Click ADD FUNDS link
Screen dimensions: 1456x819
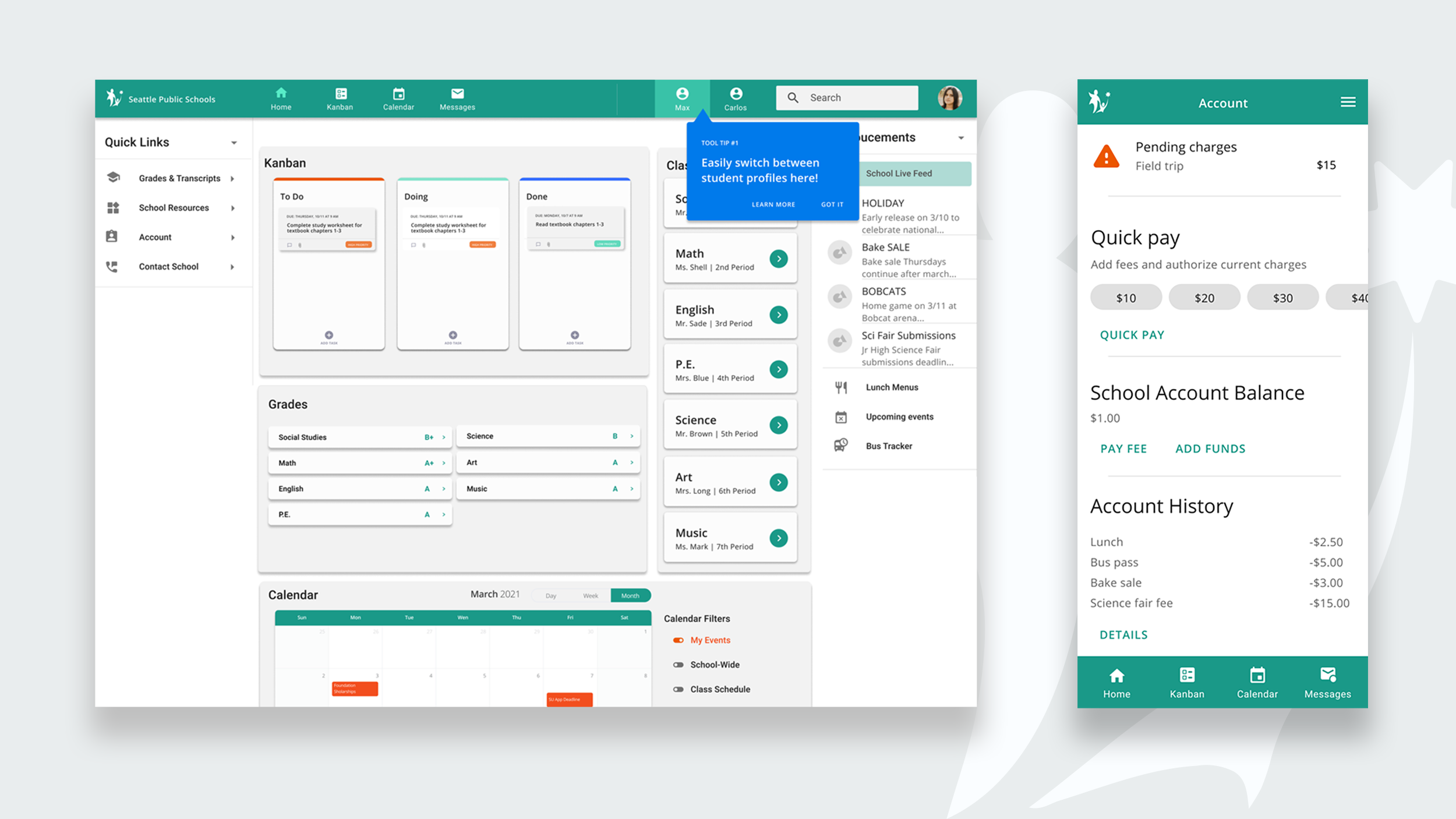point(1210,449)
